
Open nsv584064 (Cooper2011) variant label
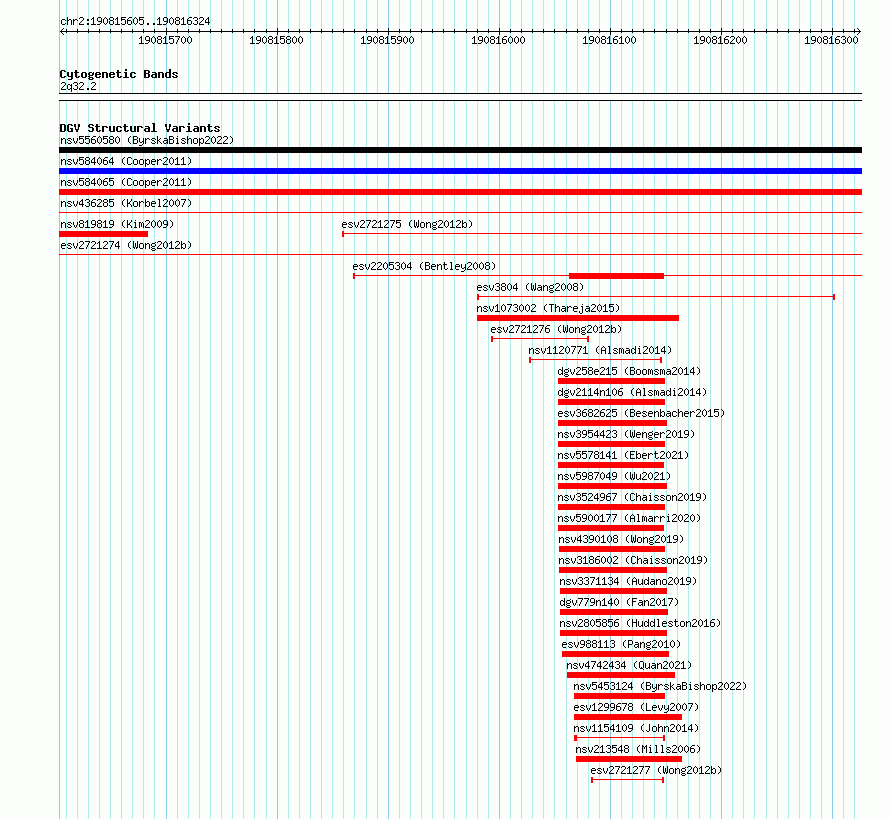(x=126, y=161)
